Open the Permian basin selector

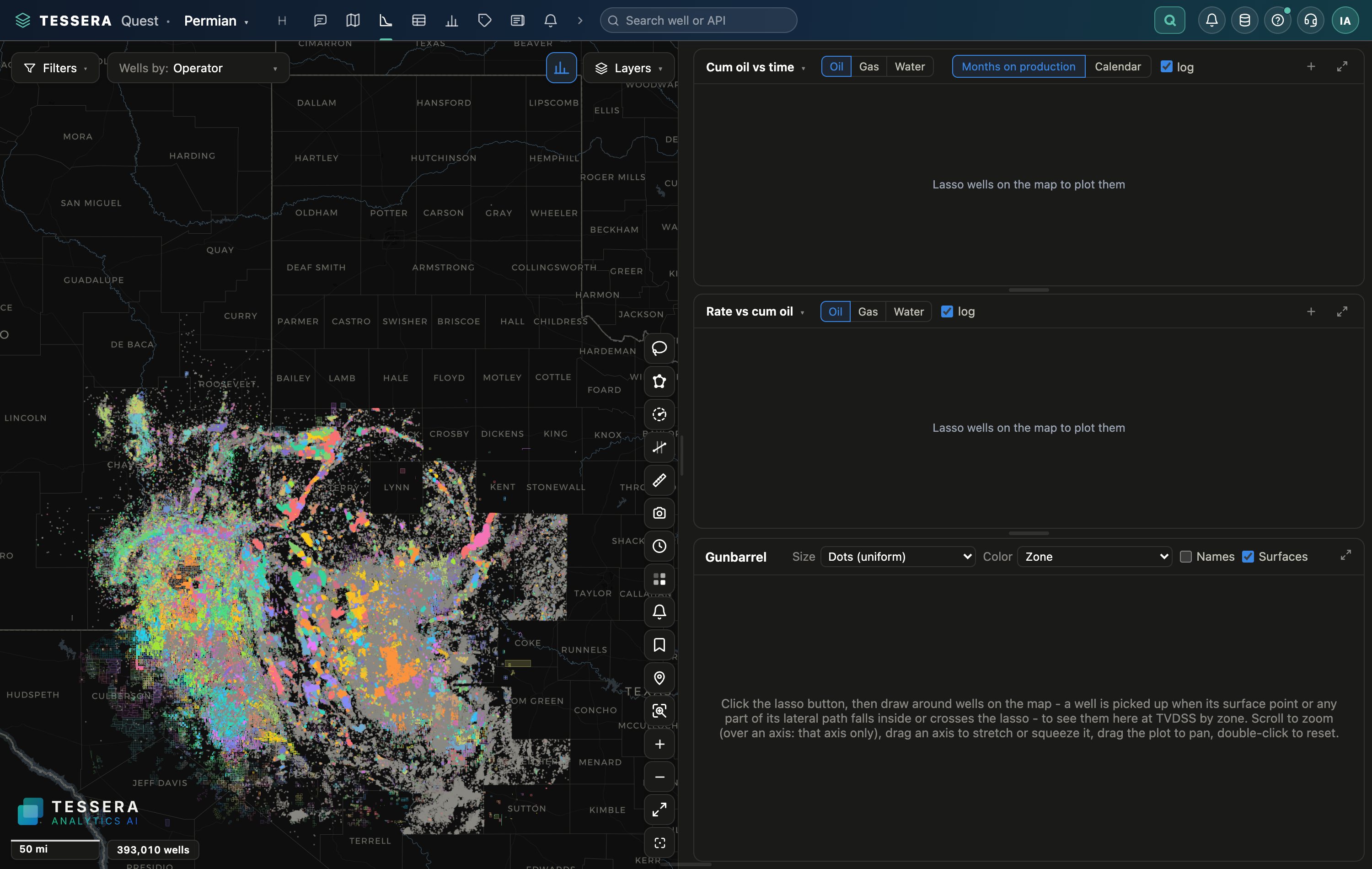(216, 21)
